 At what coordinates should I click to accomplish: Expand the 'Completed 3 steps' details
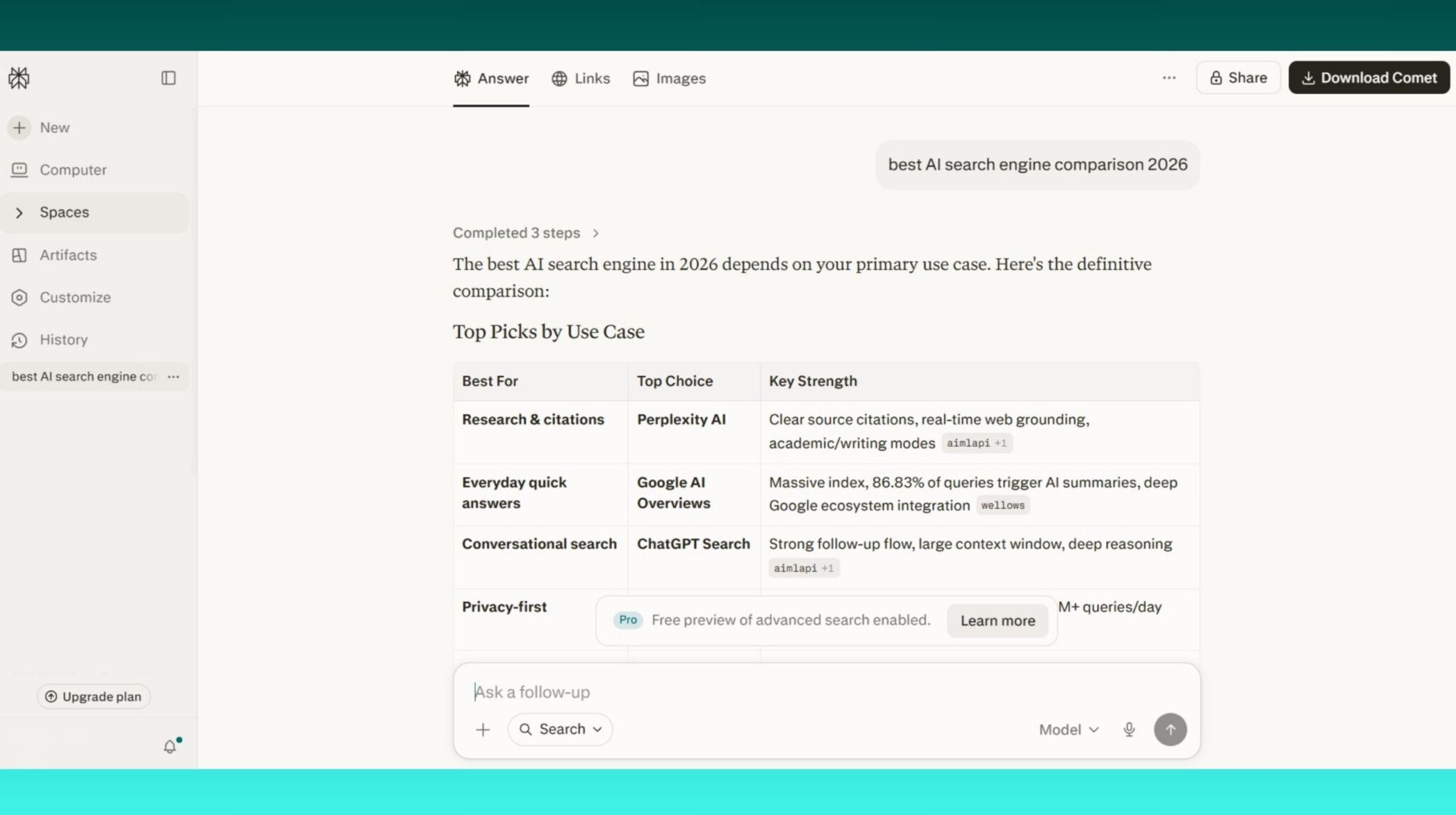tap(526, 233)
